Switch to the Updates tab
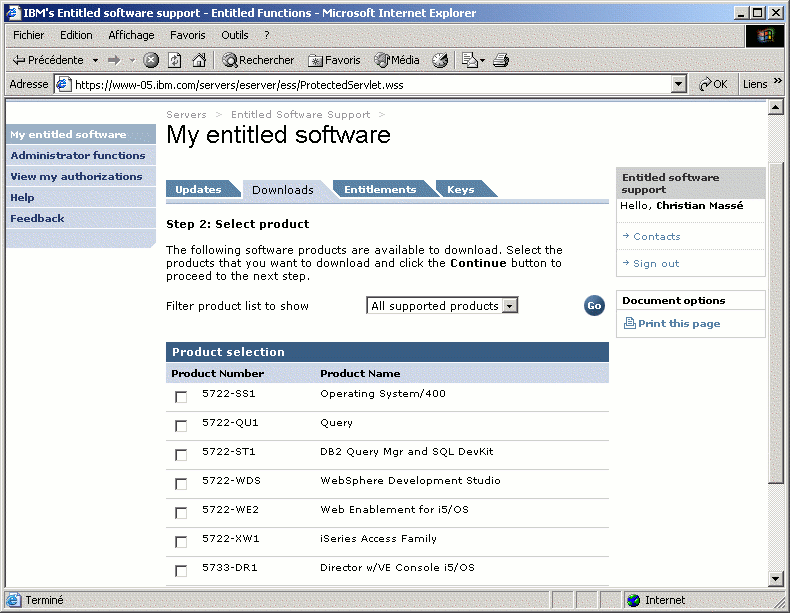 (x=199, y=189)
